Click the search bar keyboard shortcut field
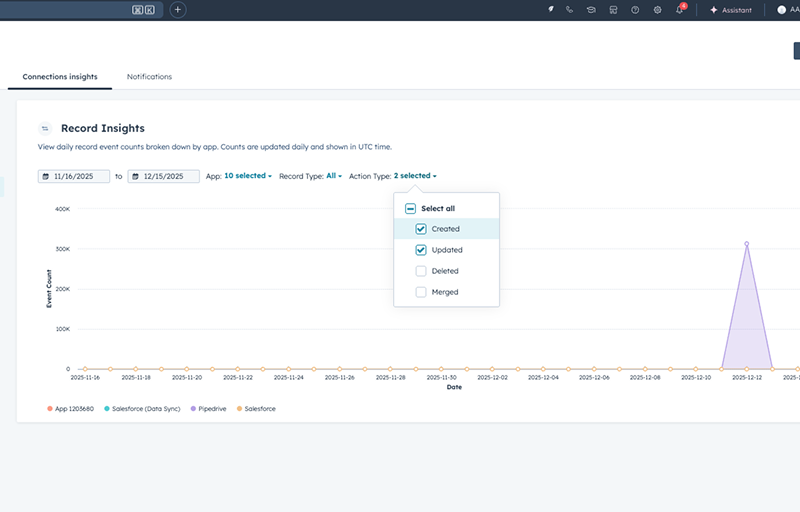This screenshot has height=512, width=800. tap(82, 10)
